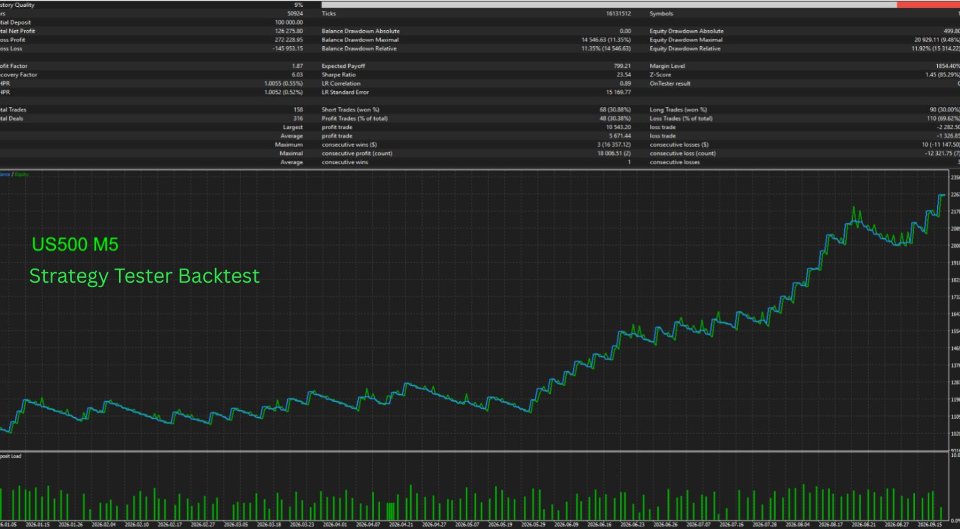
Task: Select the Short Trades value 68 (30.88%)
Action: 615,110
